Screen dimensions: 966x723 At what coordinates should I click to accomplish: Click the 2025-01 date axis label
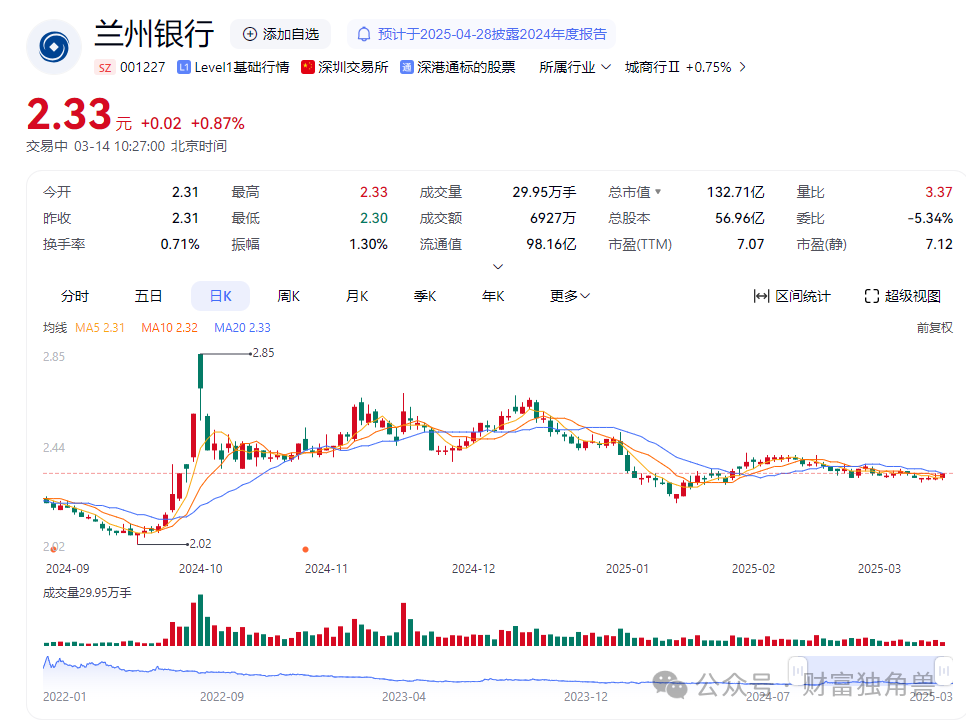click(627, 569)
